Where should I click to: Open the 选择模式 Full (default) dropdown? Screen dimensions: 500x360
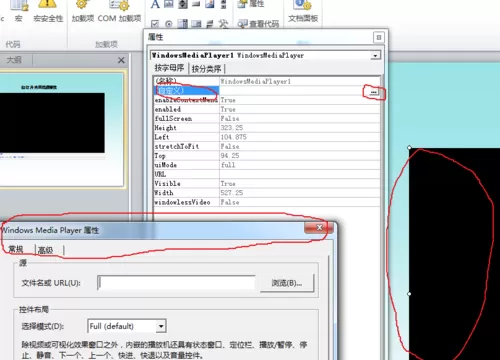[161, 326]
